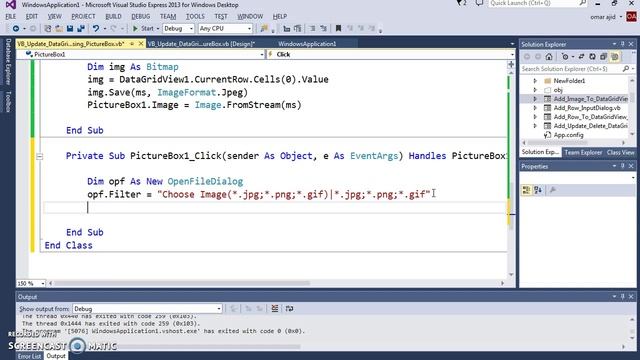Click the feedback speech bubble icon

coord(479,3)
